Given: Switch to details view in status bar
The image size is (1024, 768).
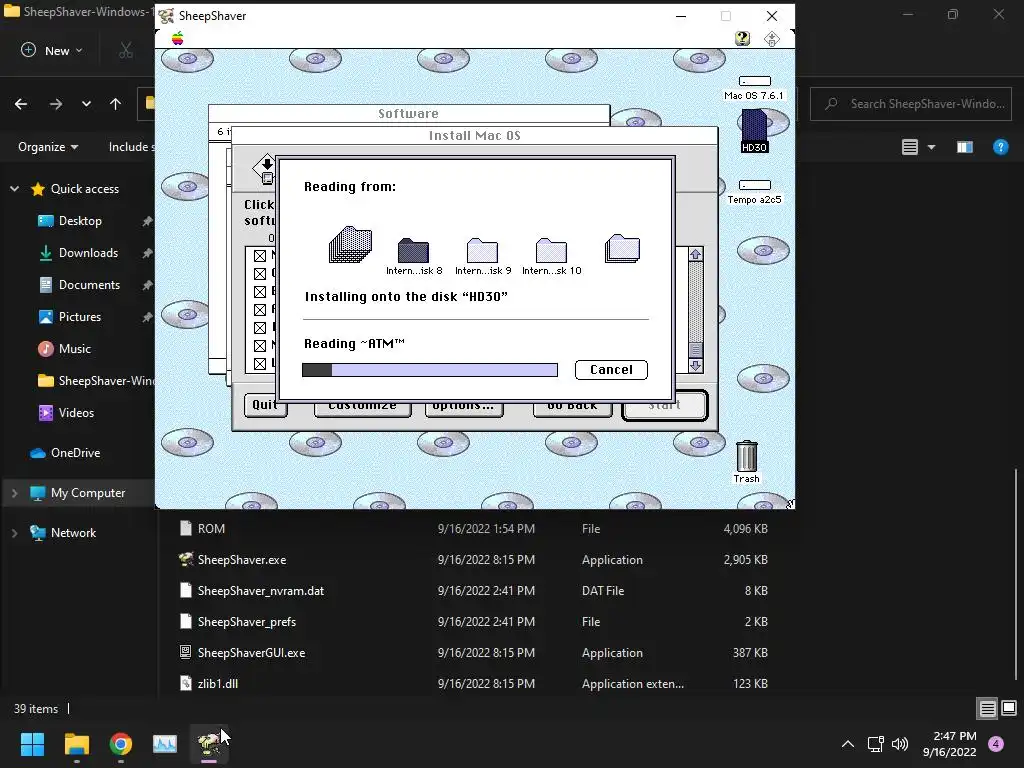Looking at the screenshot, I should pyautogui.click(x=987, y=709).
